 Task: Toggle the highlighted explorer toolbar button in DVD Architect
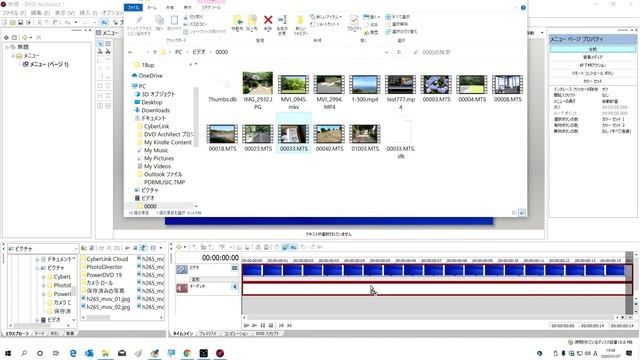click(143, 248)
